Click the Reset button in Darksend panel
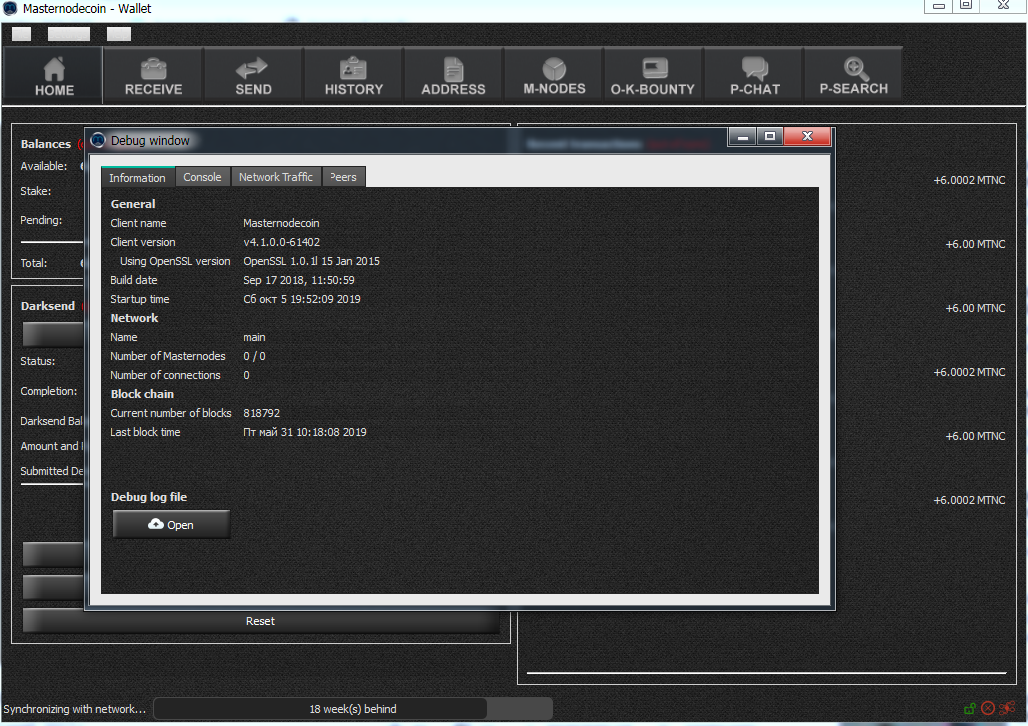 point(260,621)
